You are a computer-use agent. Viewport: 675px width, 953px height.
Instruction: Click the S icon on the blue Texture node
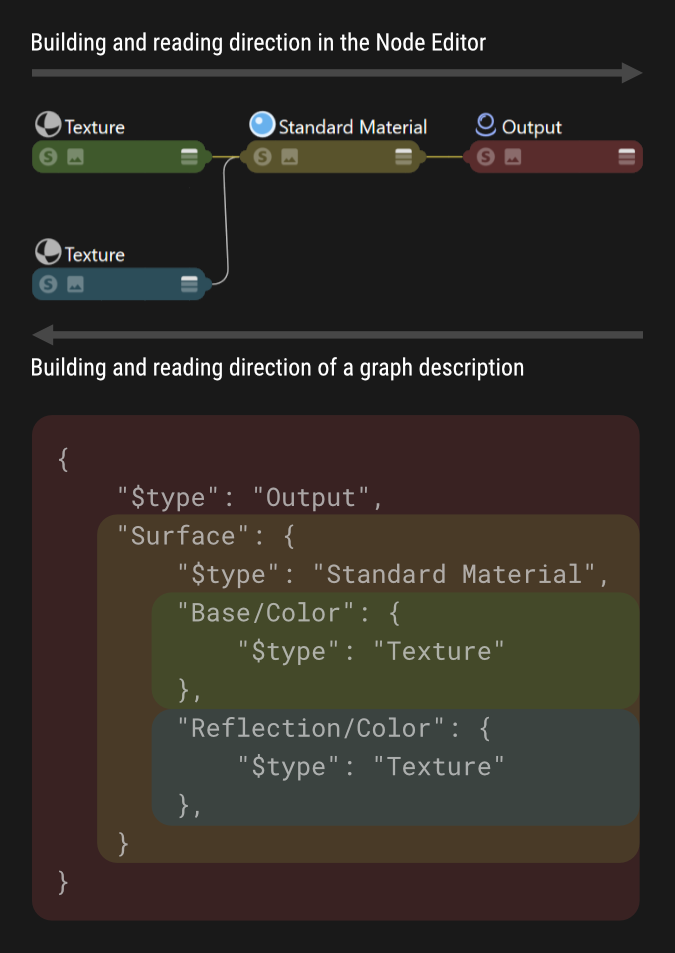click(x=48, y=284)
